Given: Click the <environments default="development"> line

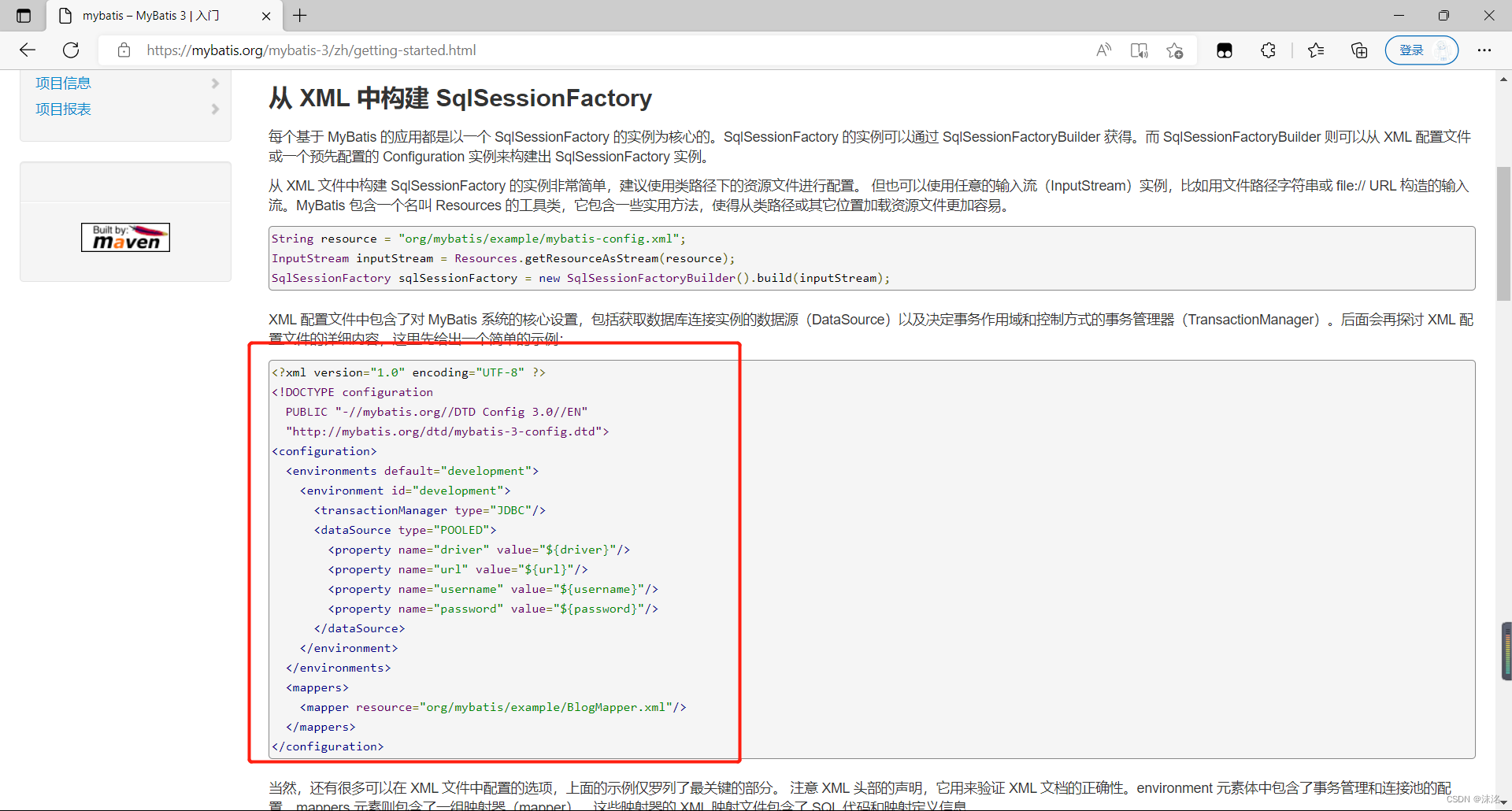Looking at the screenshot, I should click(413, 471).
